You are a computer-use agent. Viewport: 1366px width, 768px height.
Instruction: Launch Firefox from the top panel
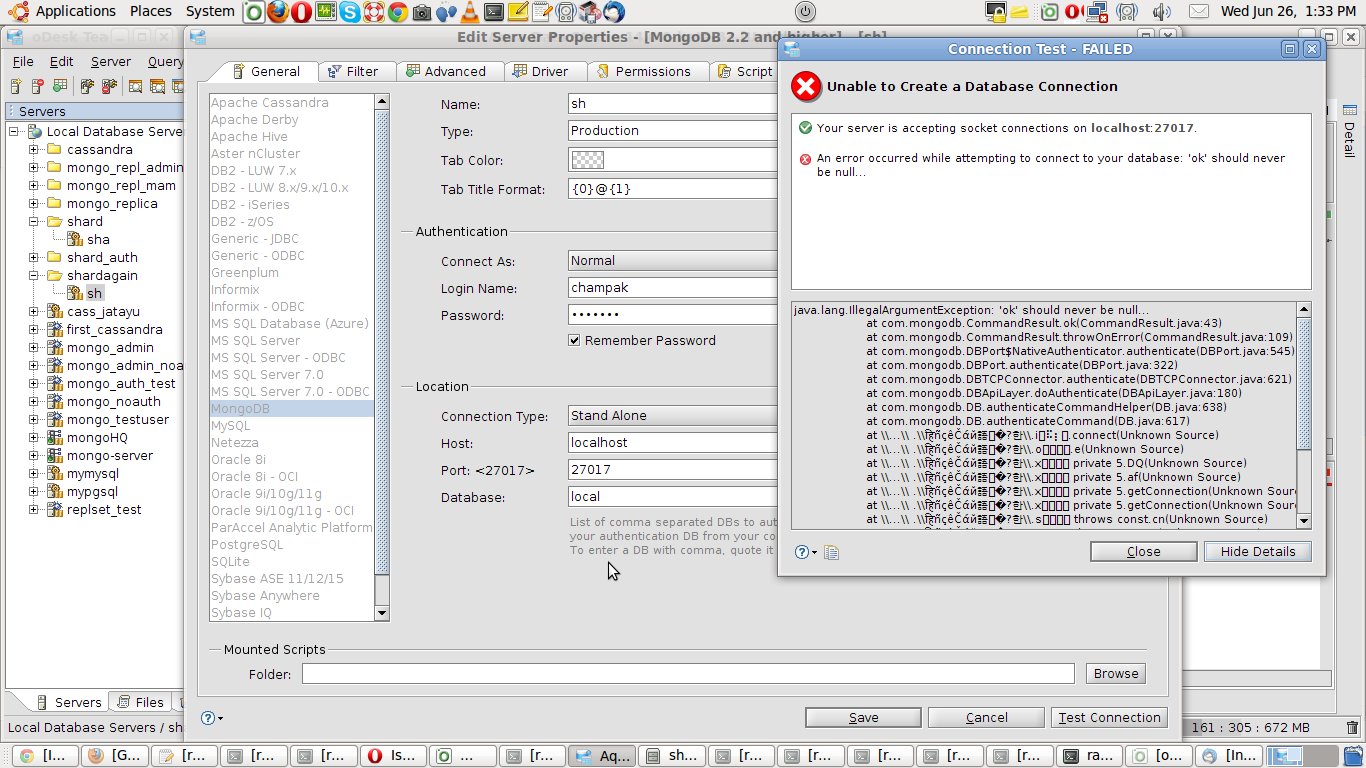pyautogui.click(x=278, y=12)
